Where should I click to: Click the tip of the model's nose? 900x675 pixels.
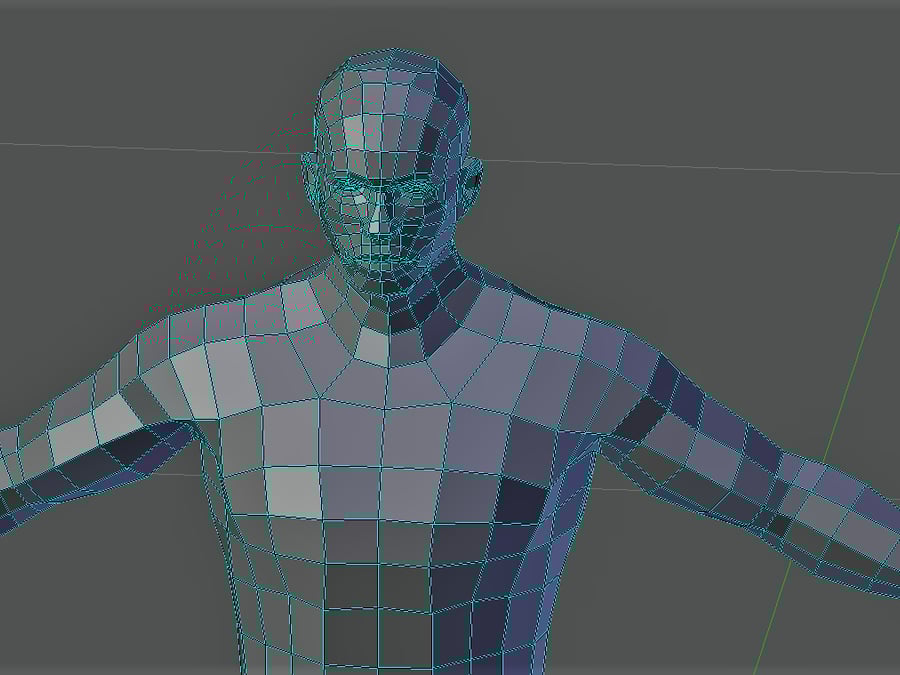(x=379, y=242)
